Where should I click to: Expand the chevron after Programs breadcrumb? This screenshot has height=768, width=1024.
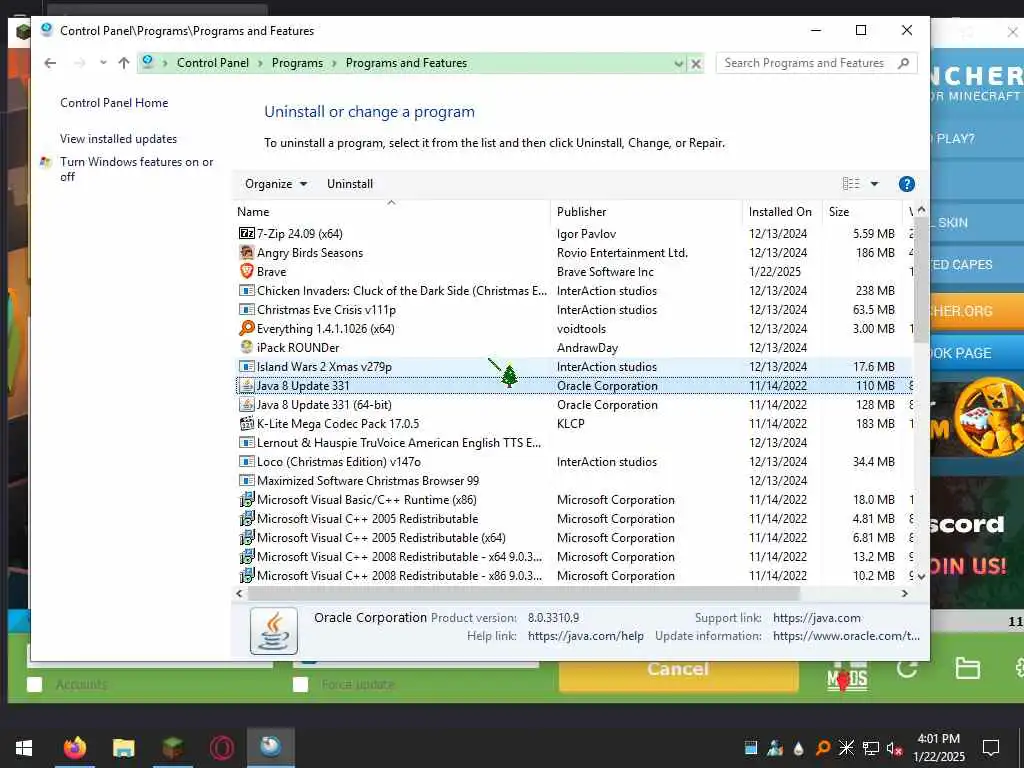(x=334, y=63)
